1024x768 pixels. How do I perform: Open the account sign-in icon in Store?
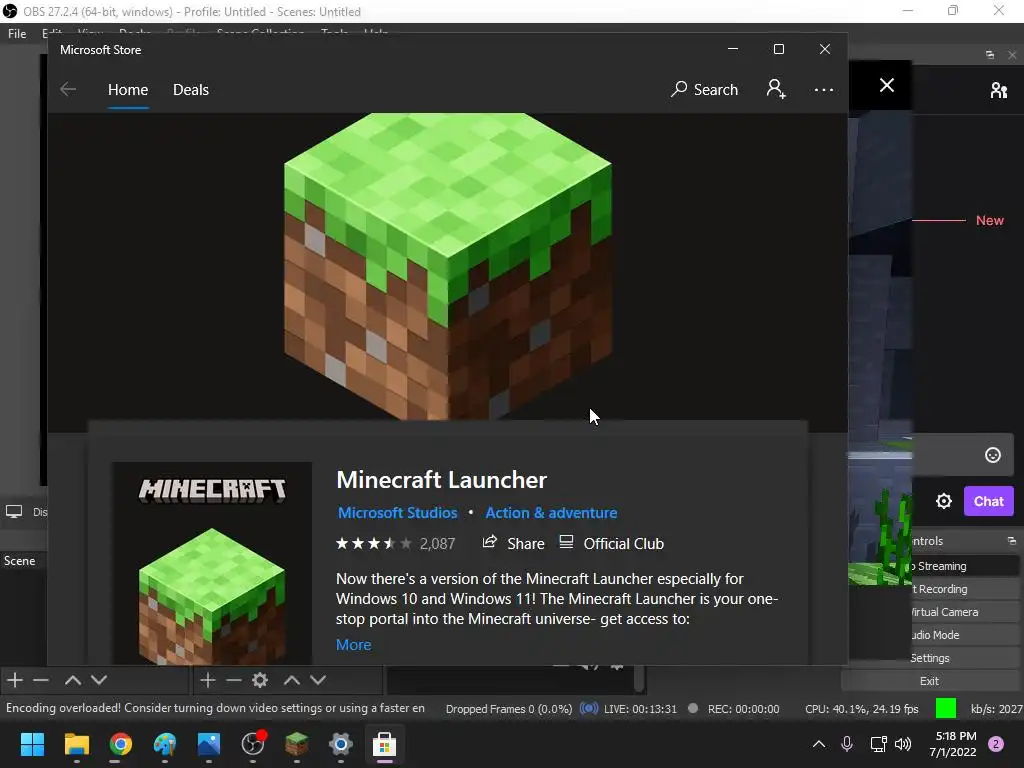pos(776,89)
